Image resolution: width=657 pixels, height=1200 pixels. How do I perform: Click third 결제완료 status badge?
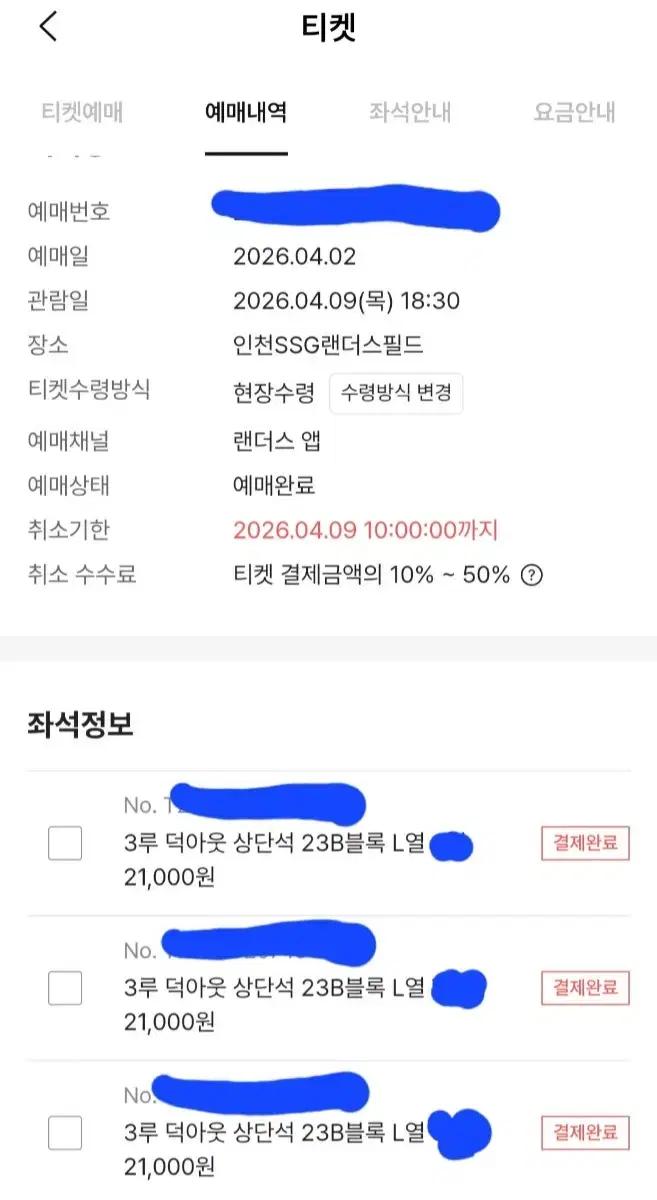586,1133
